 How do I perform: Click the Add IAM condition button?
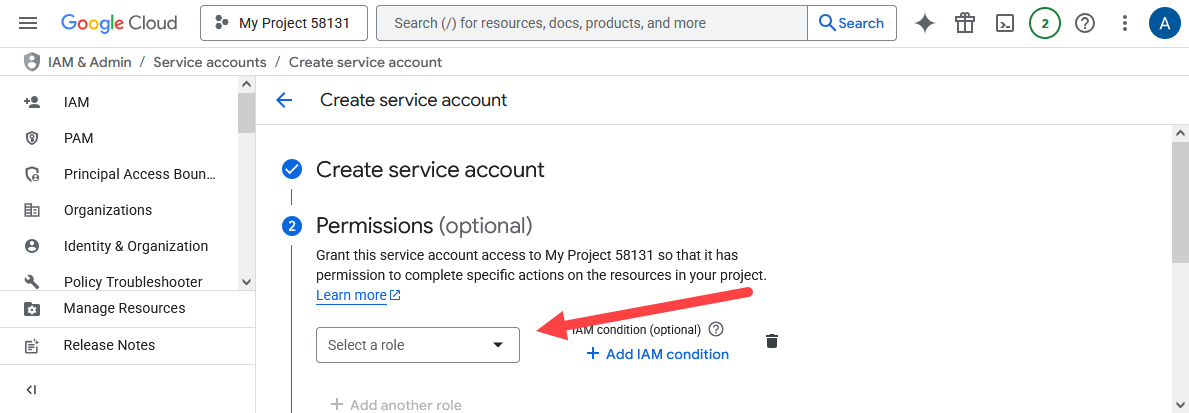click(657, 354)
